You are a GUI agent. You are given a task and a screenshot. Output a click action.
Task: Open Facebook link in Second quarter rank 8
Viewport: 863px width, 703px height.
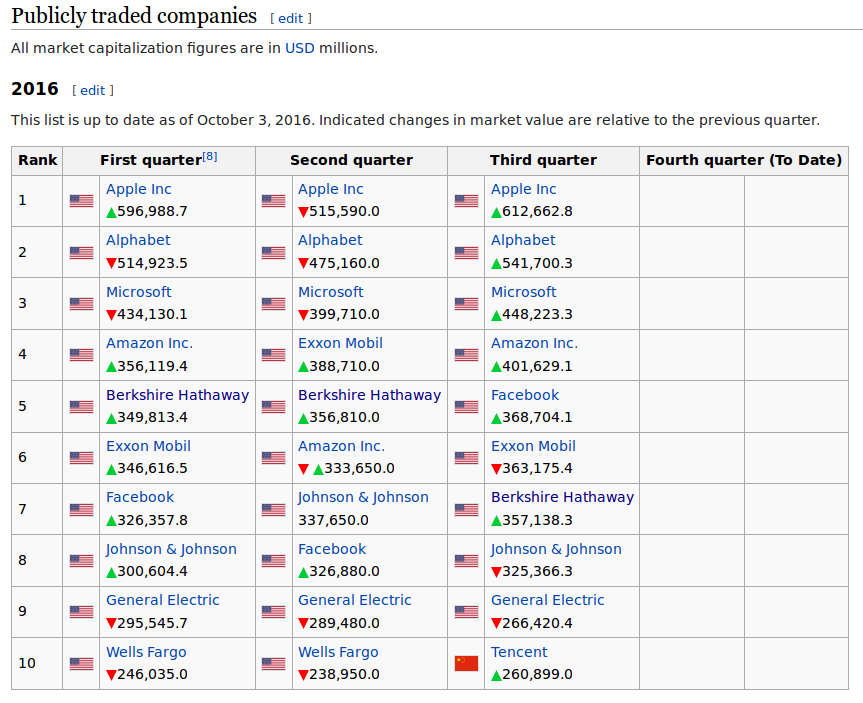point(332,549)
